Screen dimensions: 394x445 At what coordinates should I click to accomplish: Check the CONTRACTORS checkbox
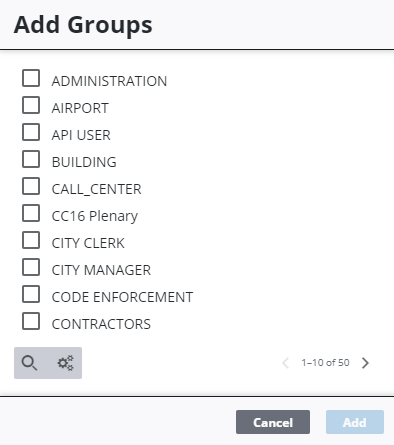[x=31, y=321]
